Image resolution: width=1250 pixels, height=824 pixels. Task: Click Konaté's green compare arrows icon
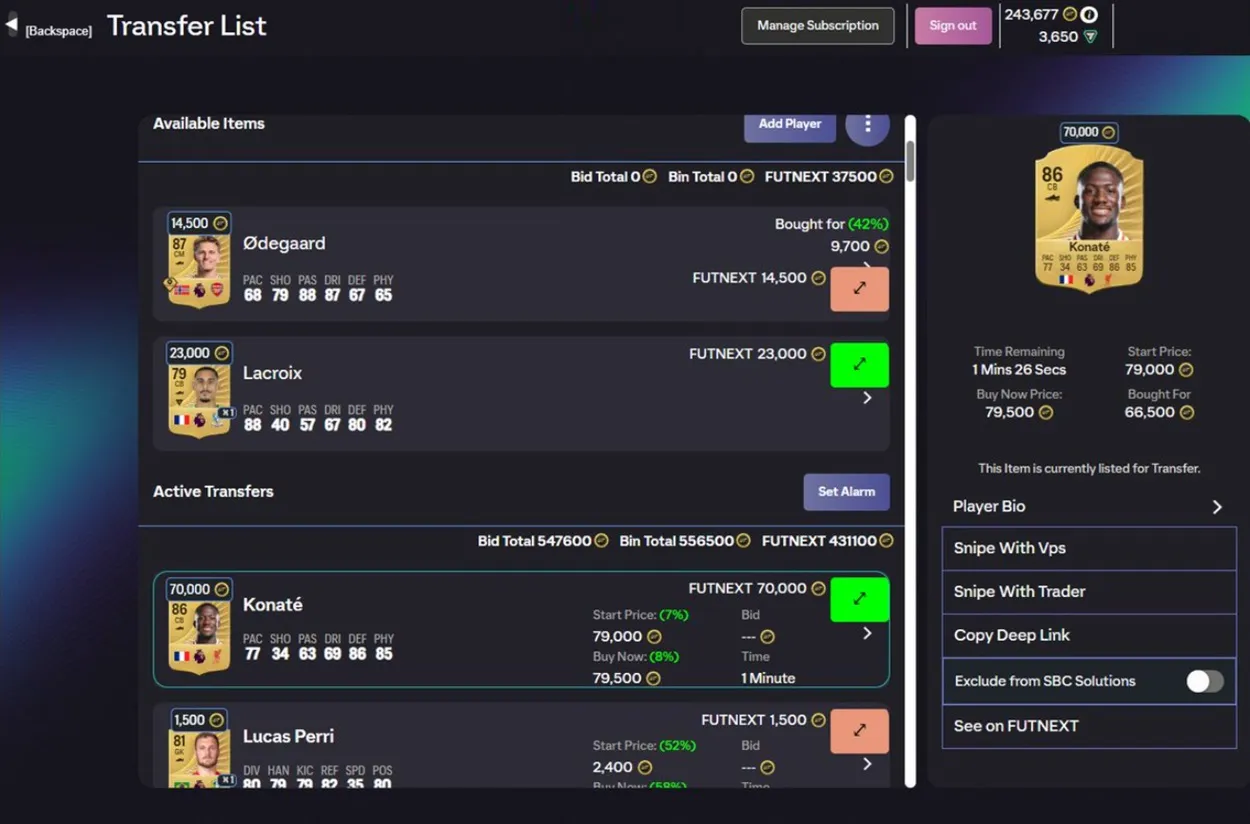859,599
